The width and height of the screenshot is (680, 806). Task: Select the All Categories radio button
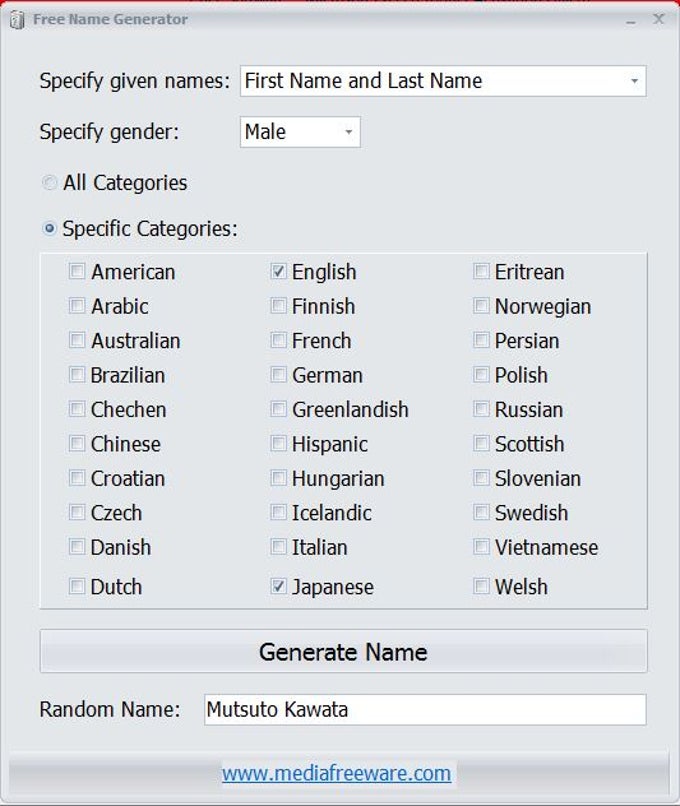tap(49, 183)
